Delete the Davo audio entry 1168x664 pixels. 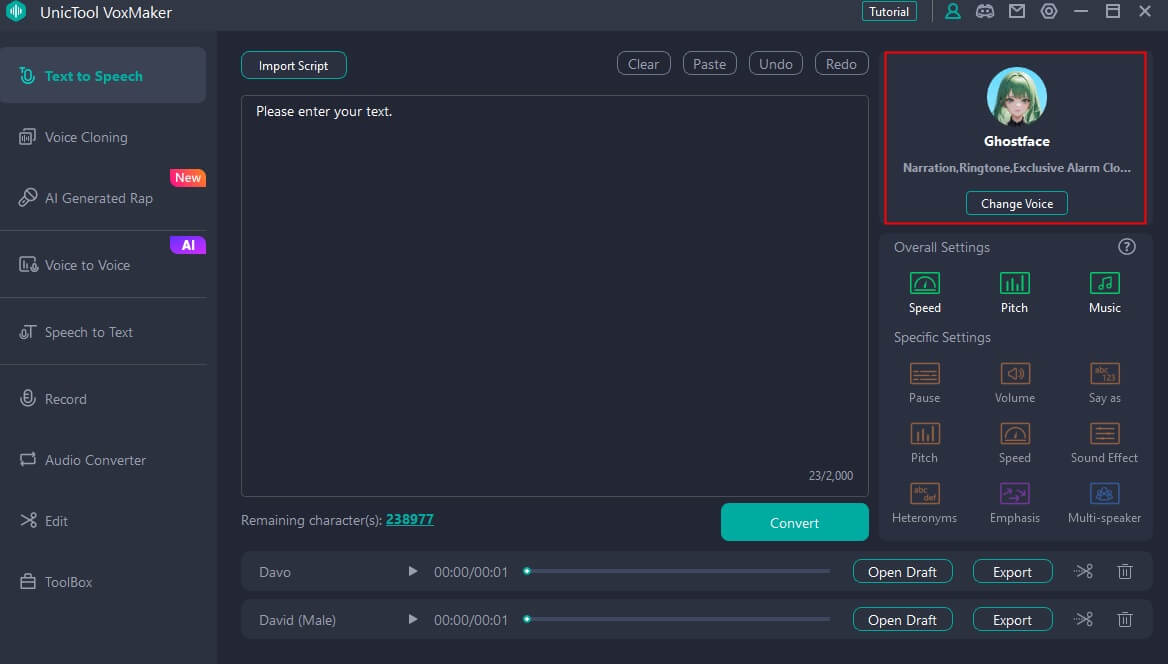1125,572
